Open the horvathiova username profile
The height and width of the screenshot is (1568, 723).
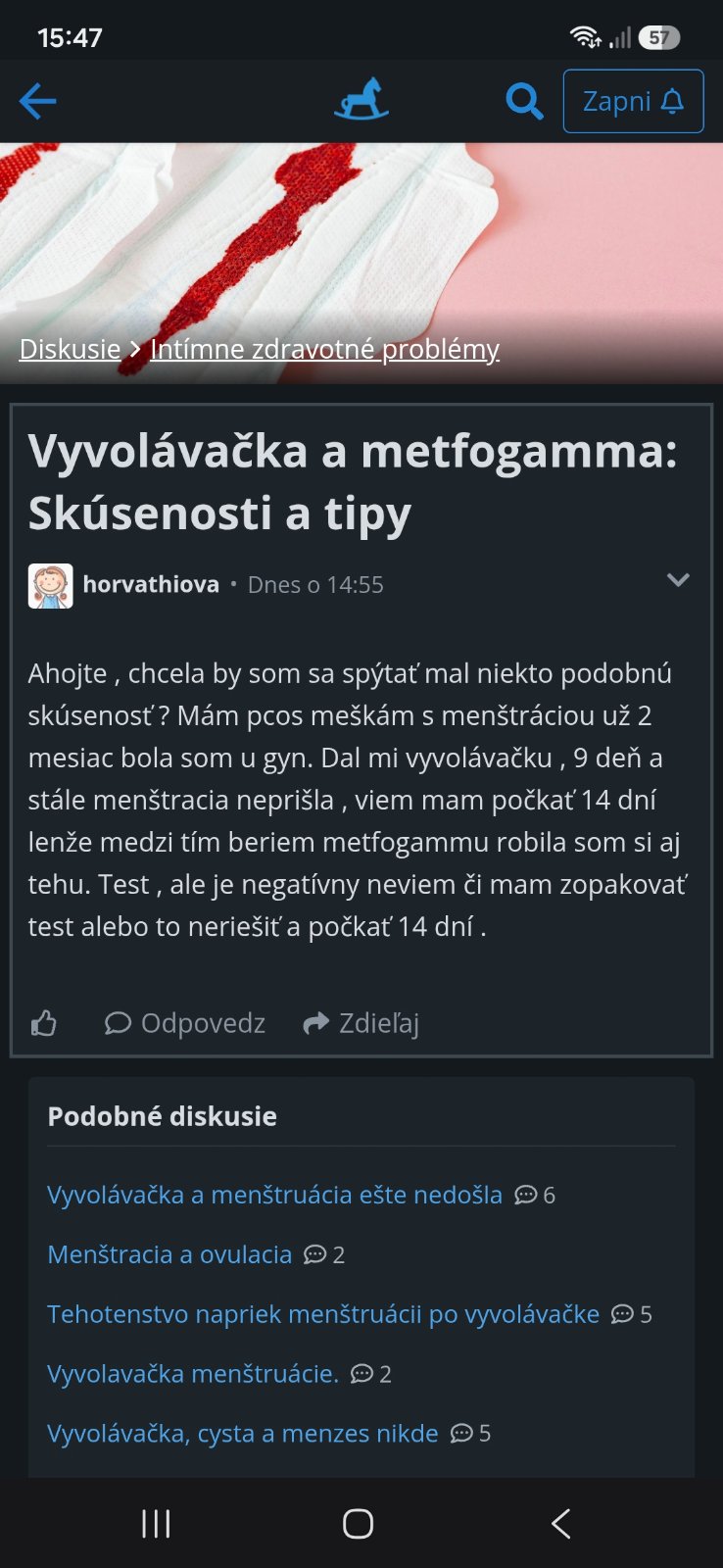point(151,584)
